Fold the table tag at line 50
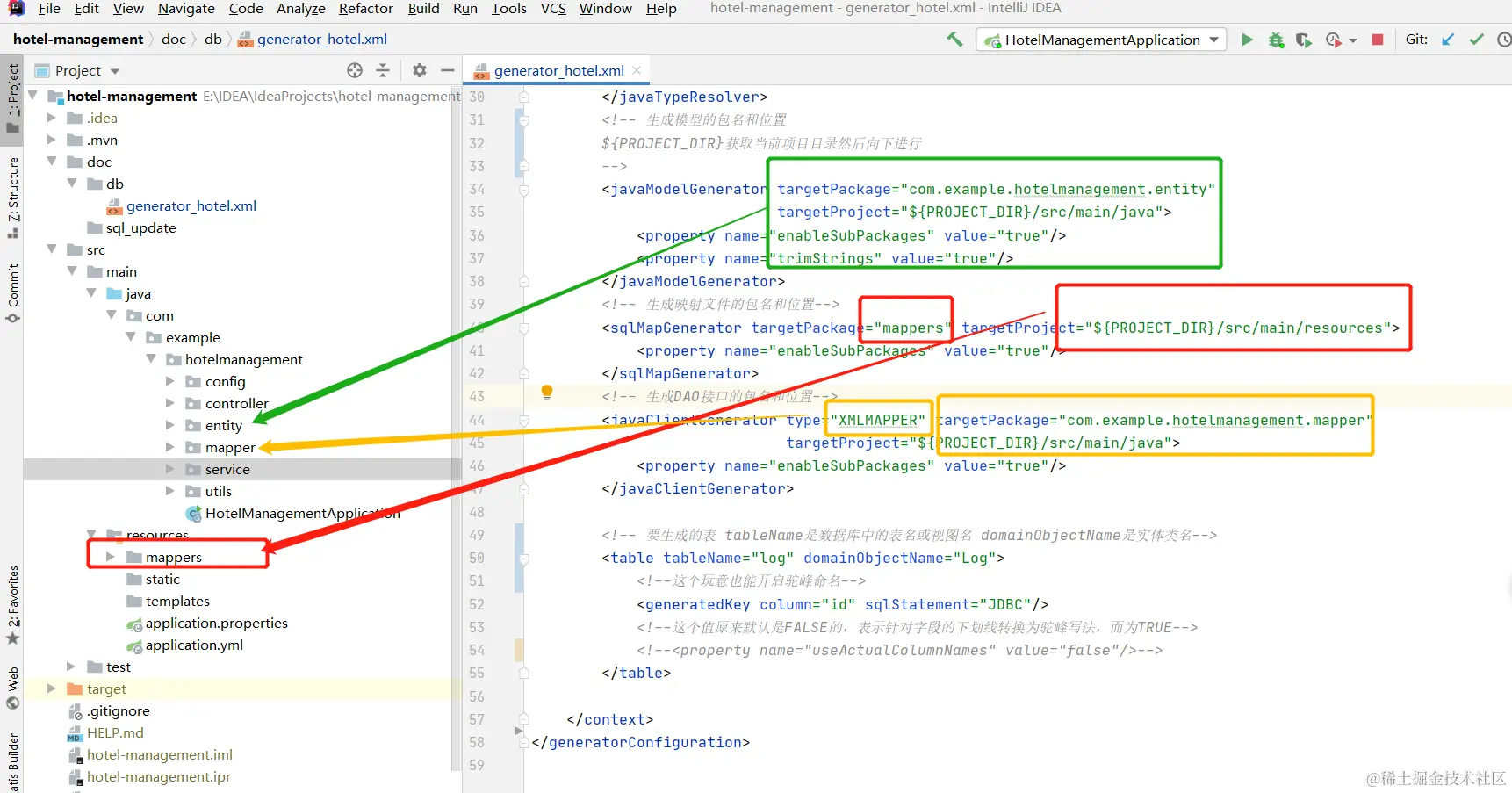This screenshot has height=793, width=1512. point(523,558)
